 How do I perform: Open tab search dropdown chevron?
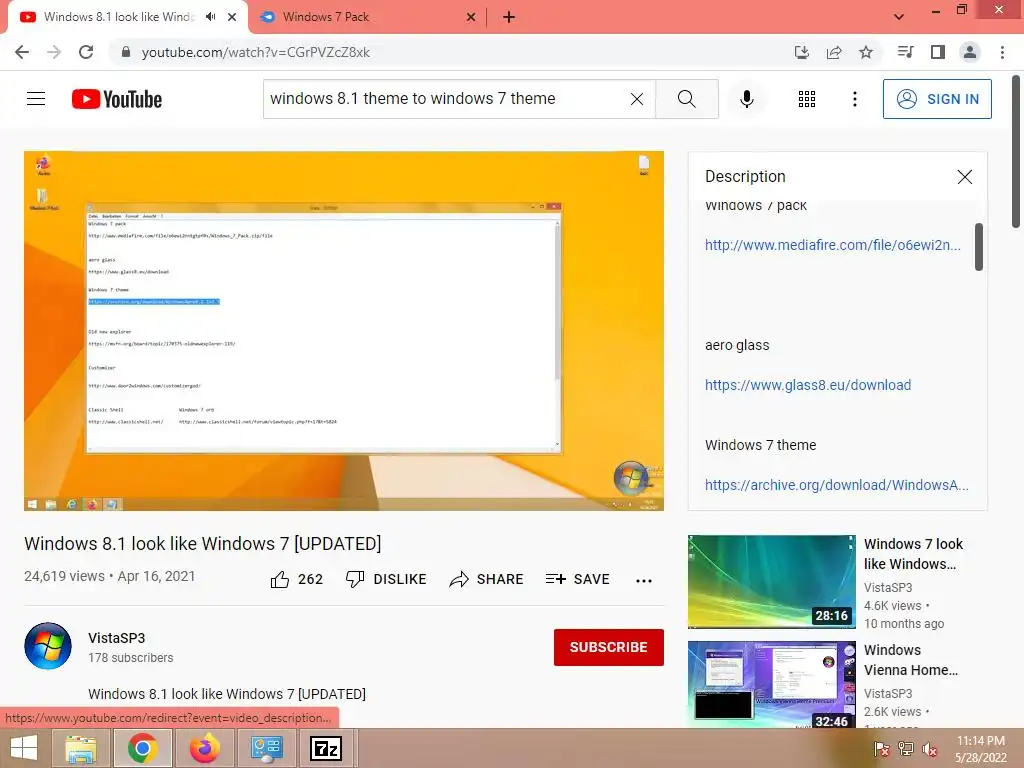[x=899, y=17]
